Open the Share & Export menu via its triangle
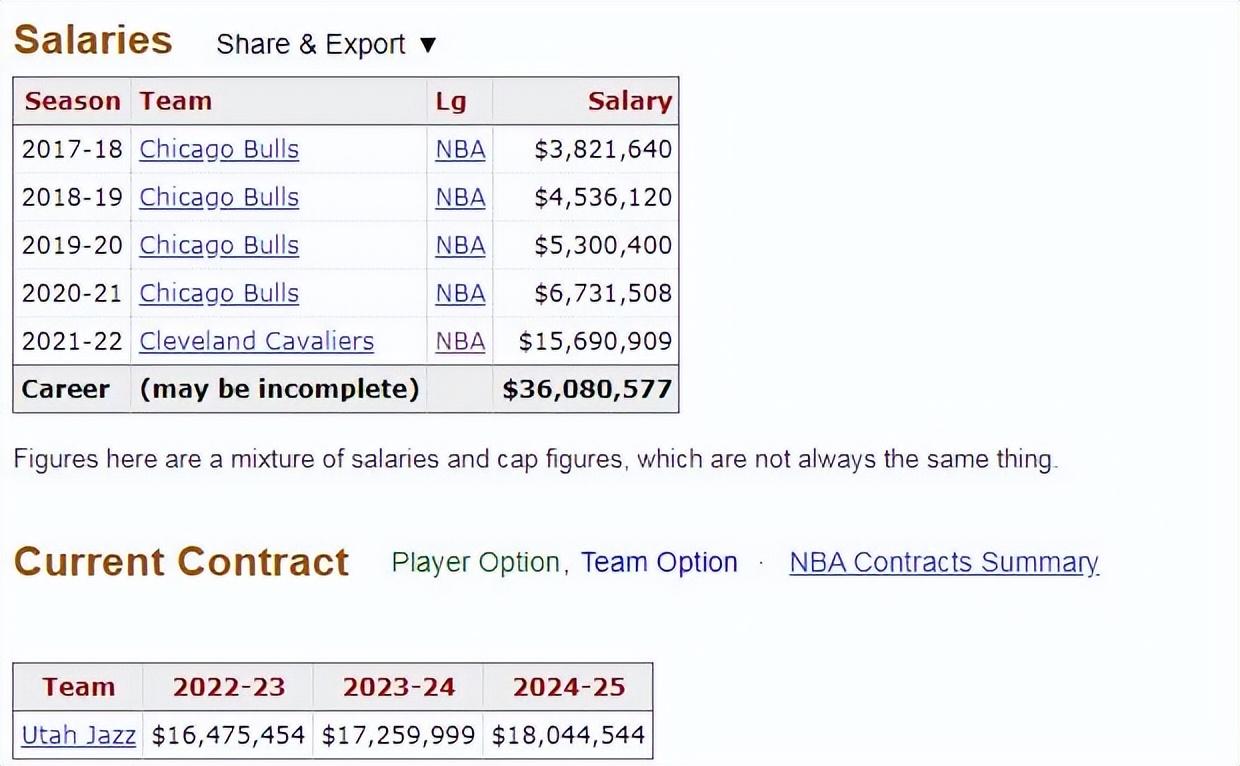 pyautogui.click(x=428, y=45)
